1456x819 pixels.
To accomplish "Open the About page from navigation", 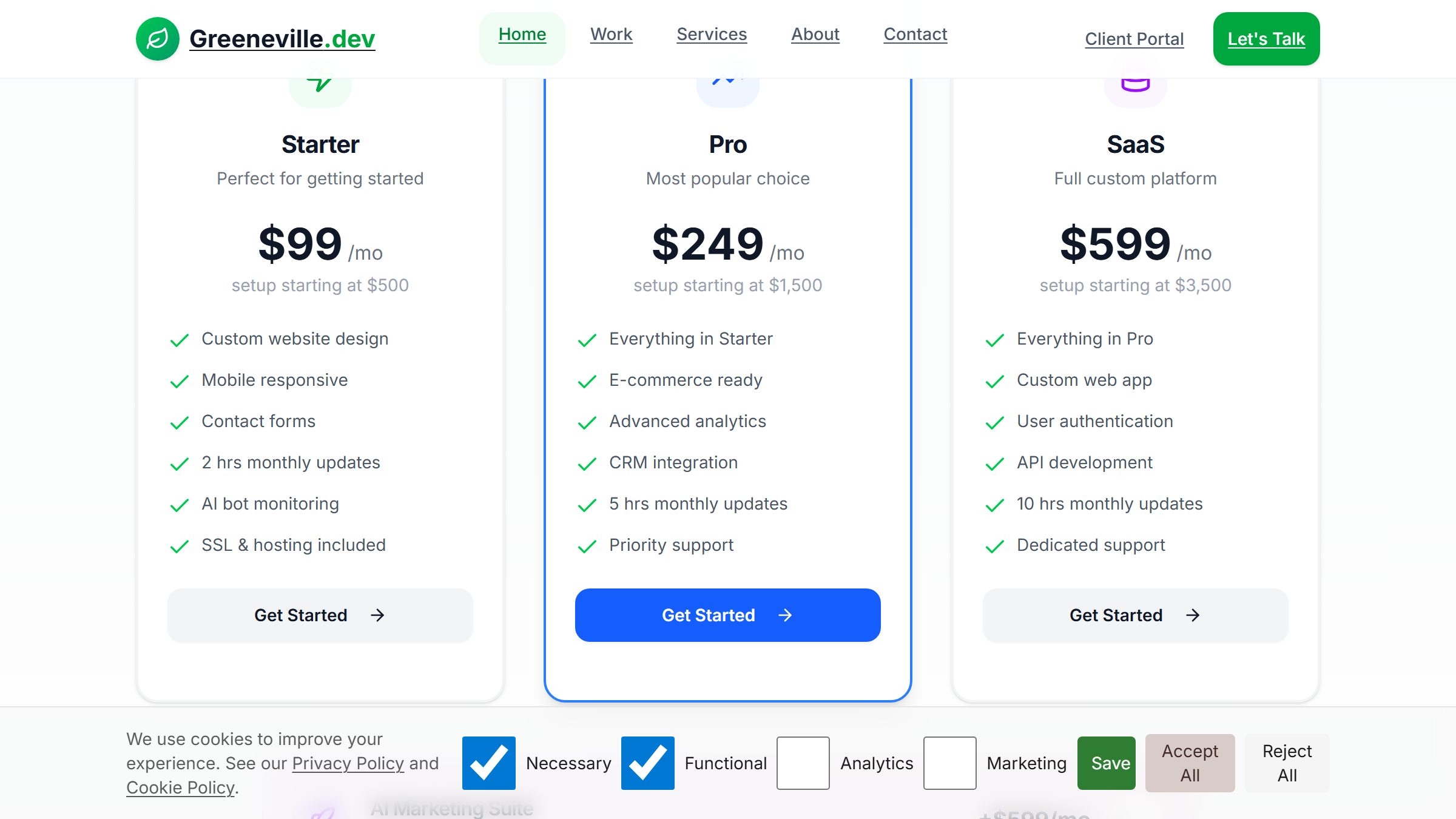I will [x=815, y=35].
